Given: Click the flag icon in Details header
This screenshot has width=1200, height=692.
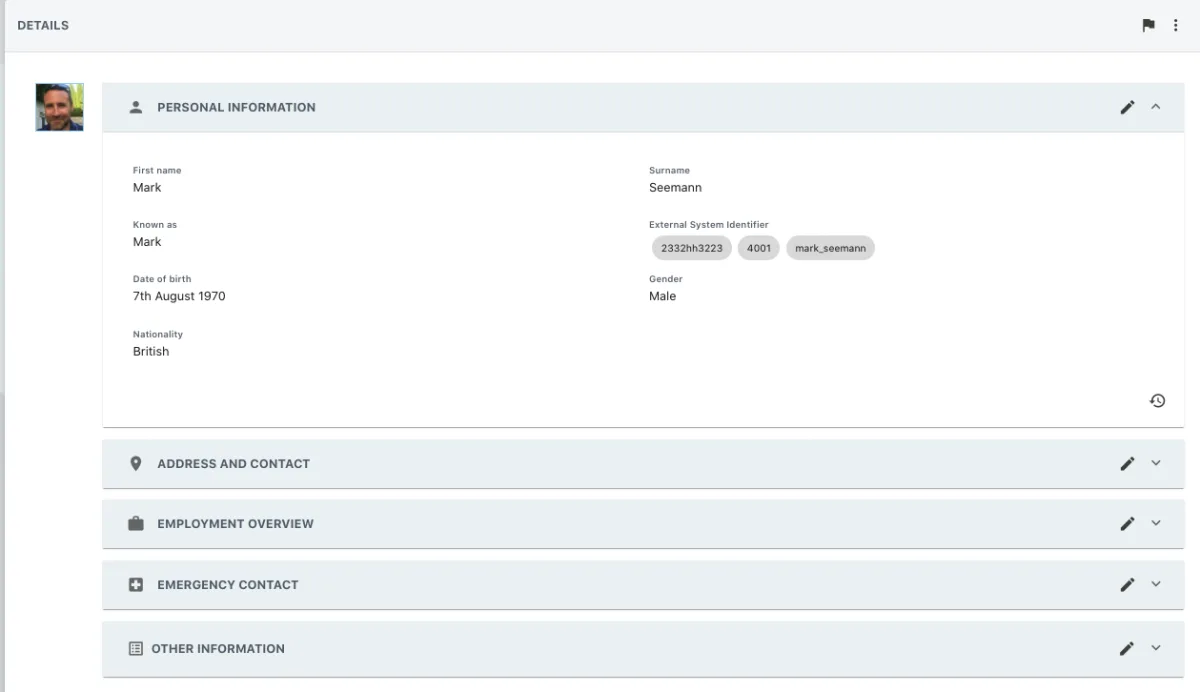Looking at the screenshot, I should click(1148, 25).
